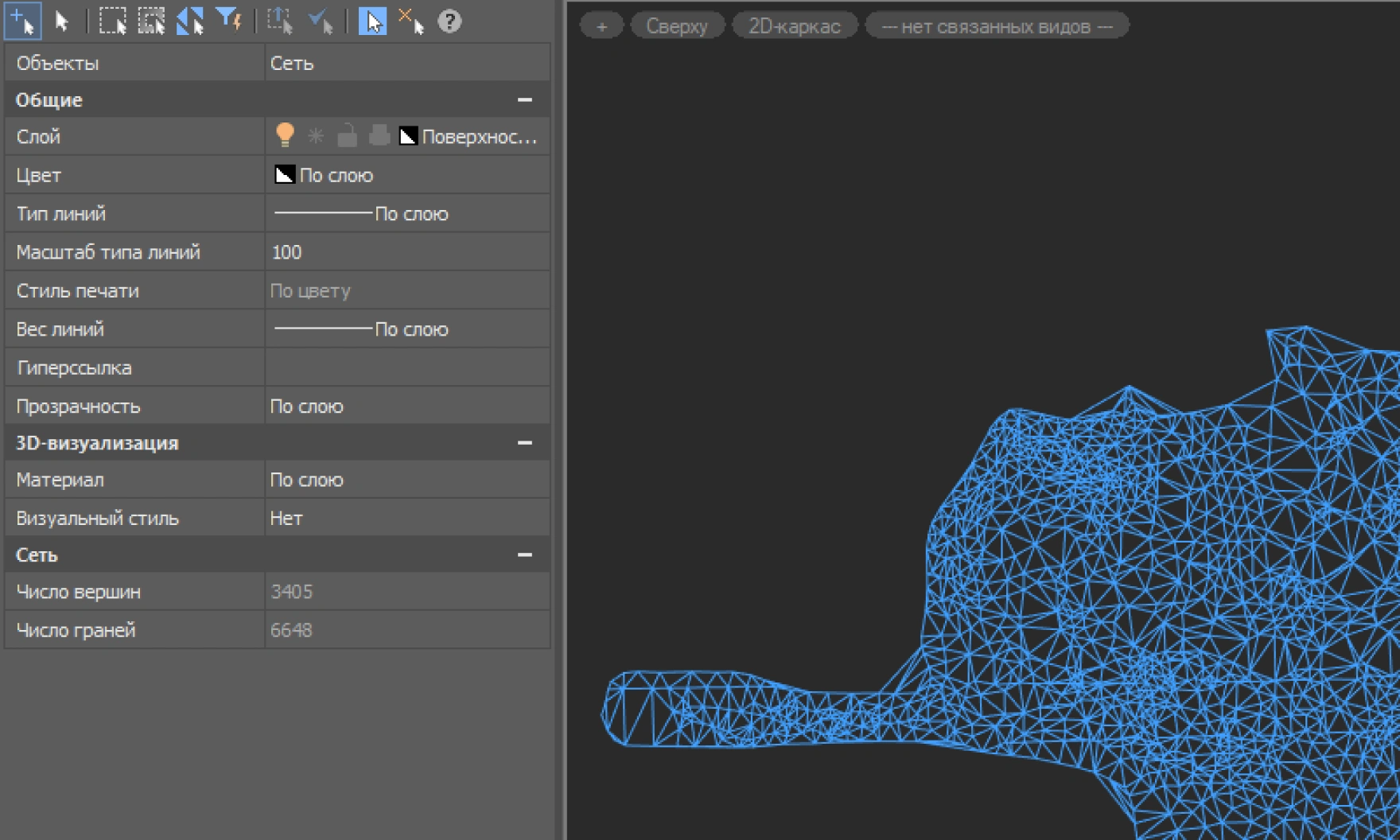Image resolution: width=1400 pixels, height=840 pixels.
Task: Toggle layer visibility with the lightbulb icon
Action: pos(285,136)
